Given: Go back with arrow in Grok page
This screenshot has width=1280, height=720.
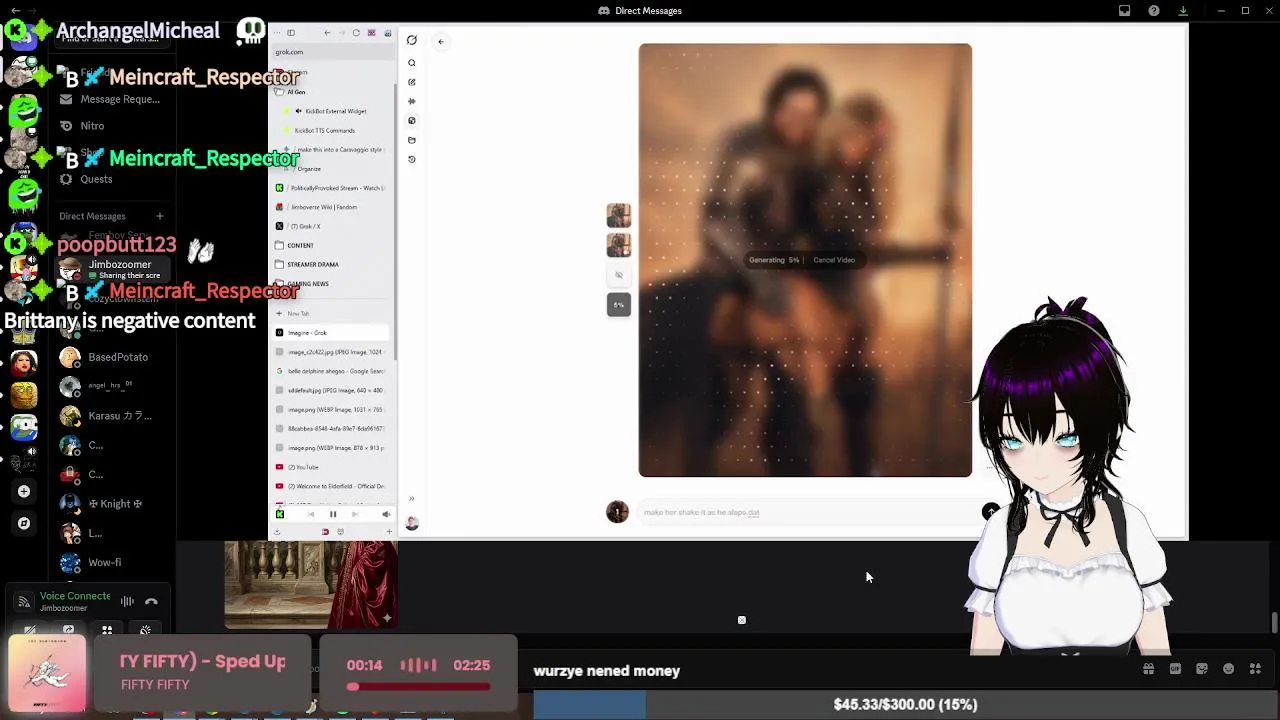Looking at the screenshot, I should [440, 41].
